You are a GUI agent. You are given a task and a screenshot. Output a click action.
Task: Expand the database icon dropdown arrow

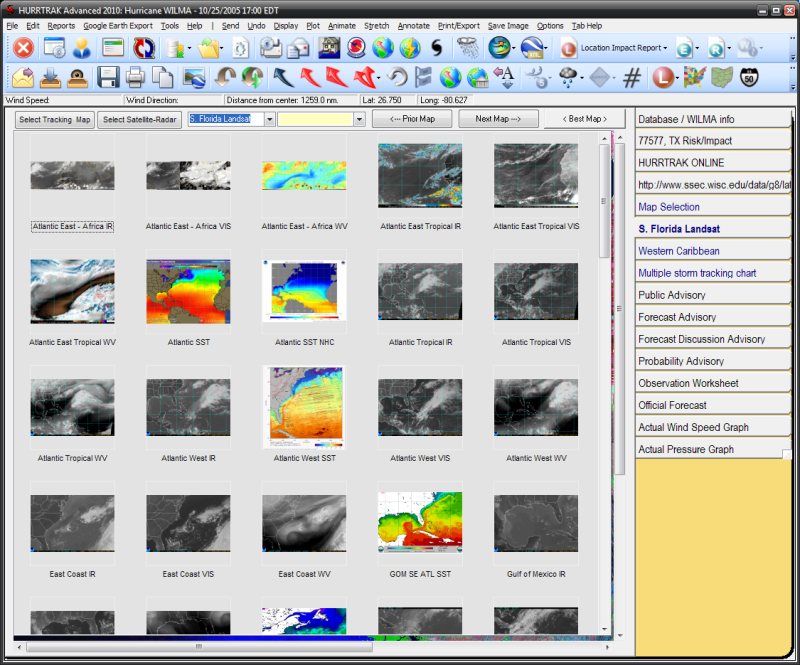(189, 48)
